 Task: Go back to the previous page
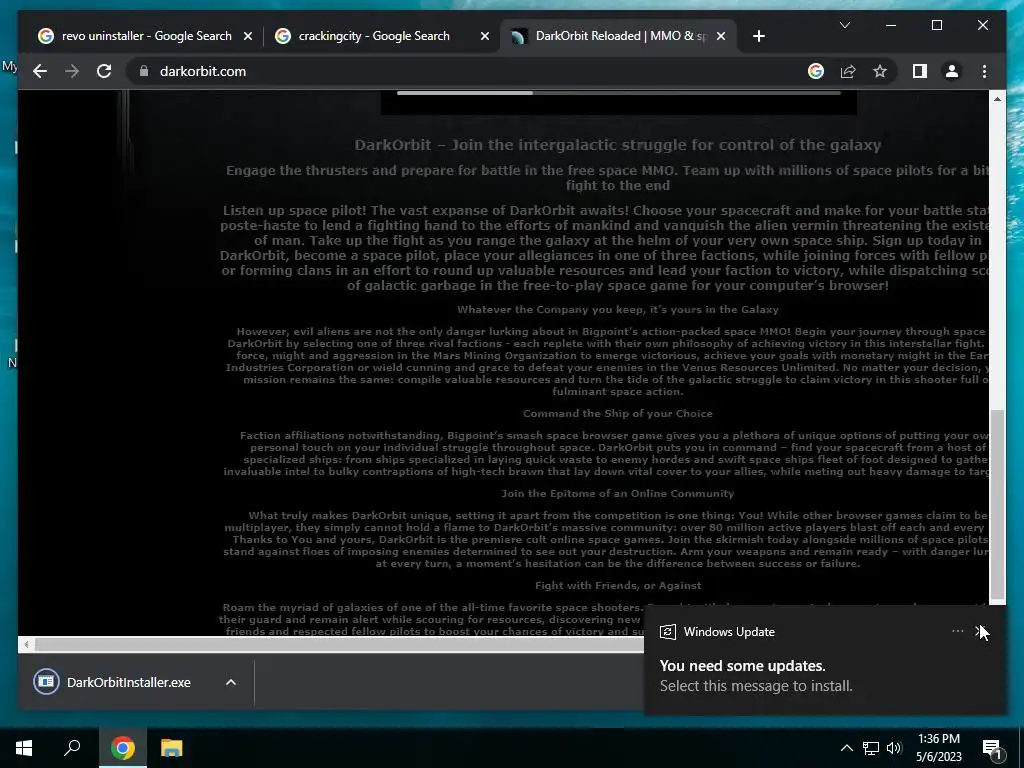point(40,71)
